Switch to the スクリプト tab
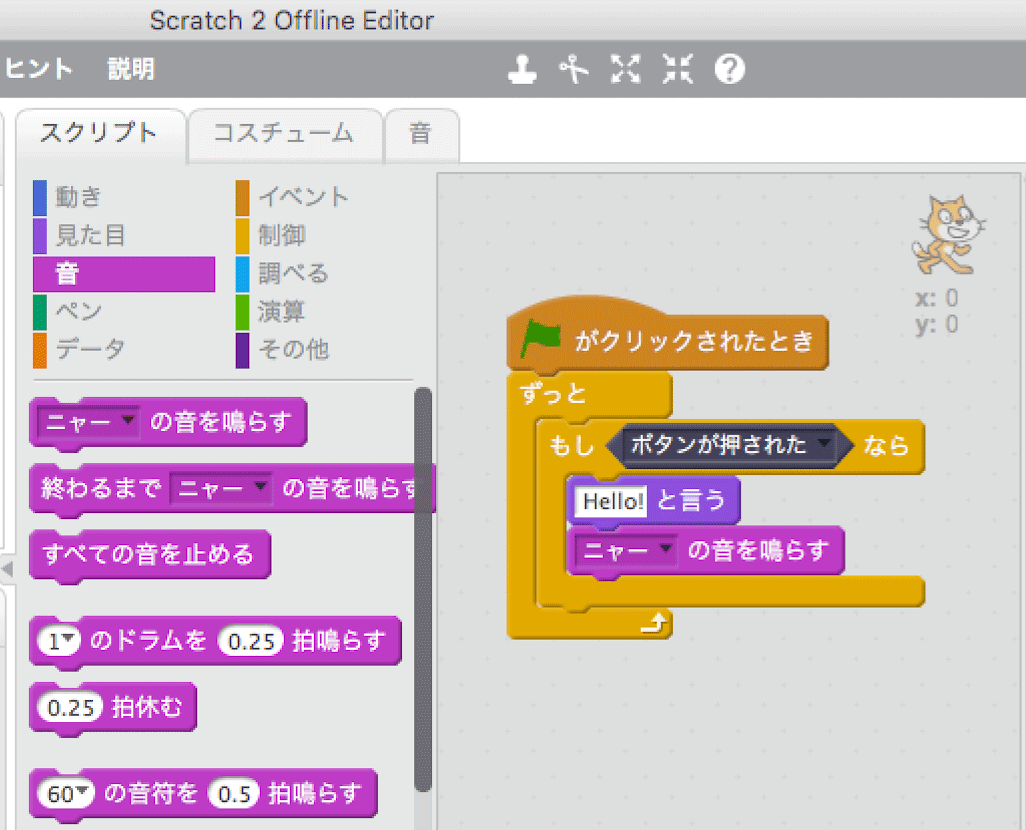The width and height of the screenshot is (1026, 830). (99, 134)
